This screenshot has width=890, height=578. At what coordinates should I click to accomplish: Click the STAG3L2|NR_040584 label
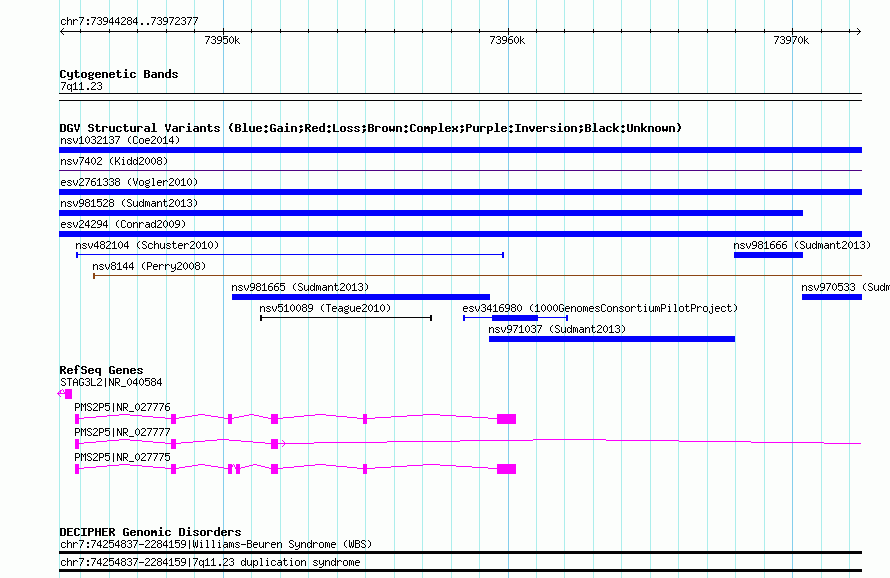click(x=111, y=382)
